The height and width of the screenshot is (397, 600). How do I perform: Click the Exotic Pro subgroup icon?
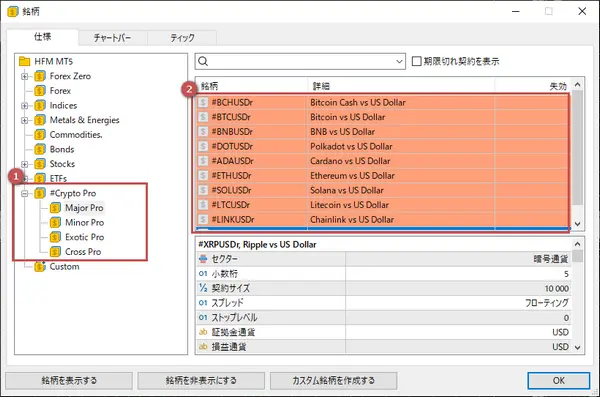pos(55,237)
